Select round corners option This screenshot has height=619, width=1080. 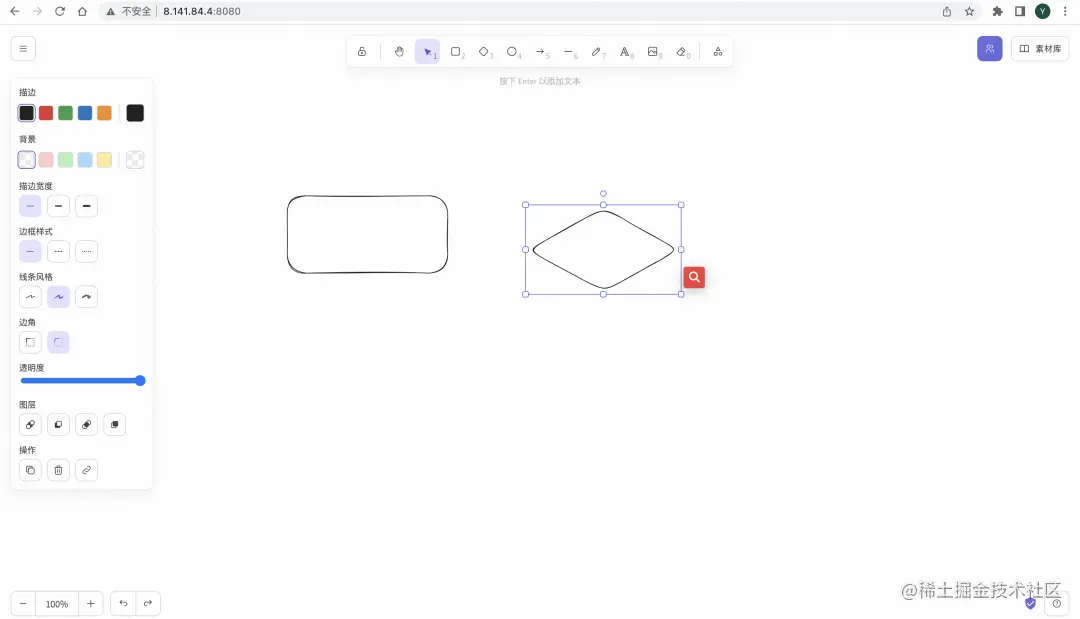59,342
